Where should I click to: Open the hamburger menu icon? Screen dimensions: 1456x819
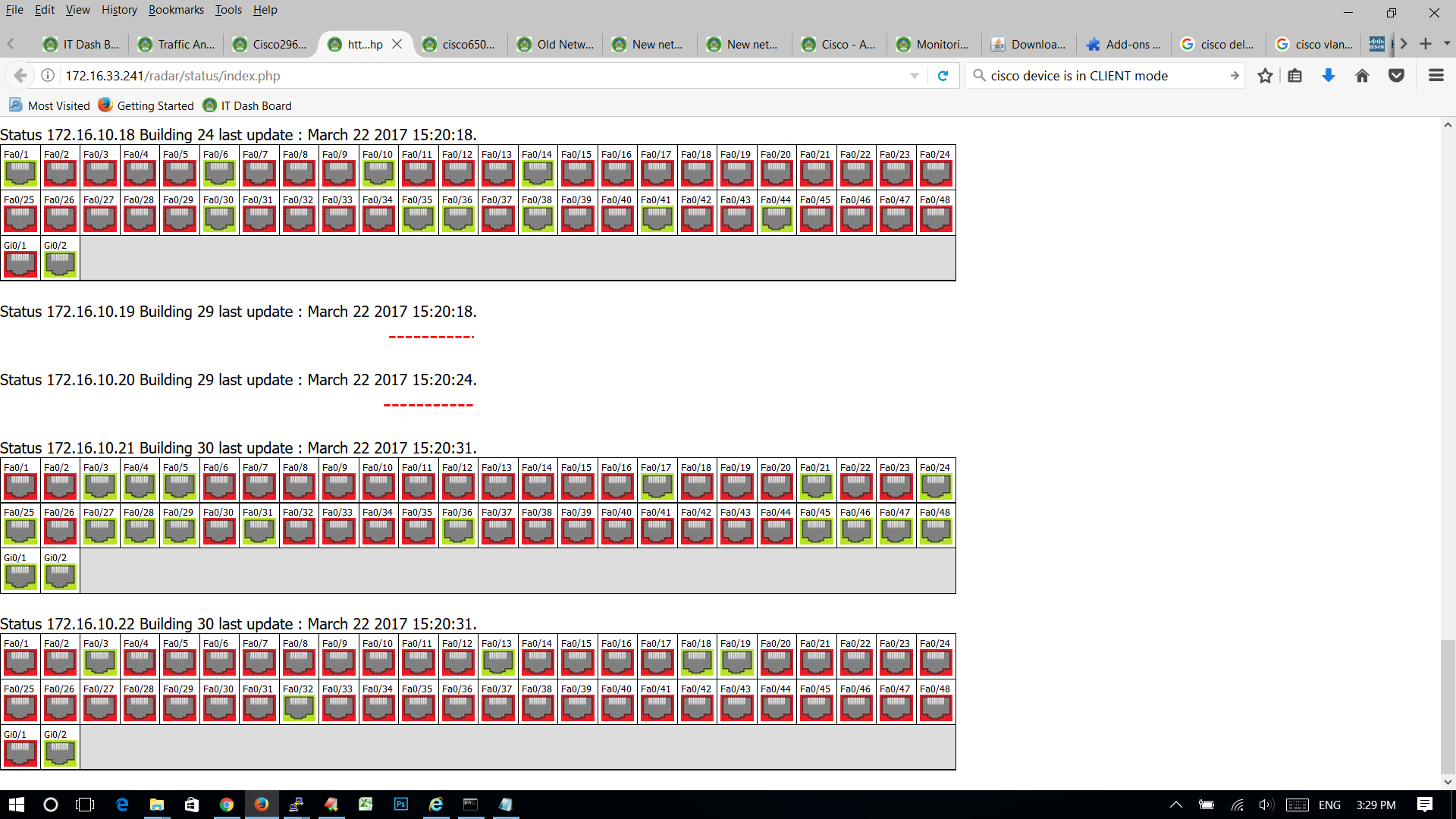point(1436,76)
